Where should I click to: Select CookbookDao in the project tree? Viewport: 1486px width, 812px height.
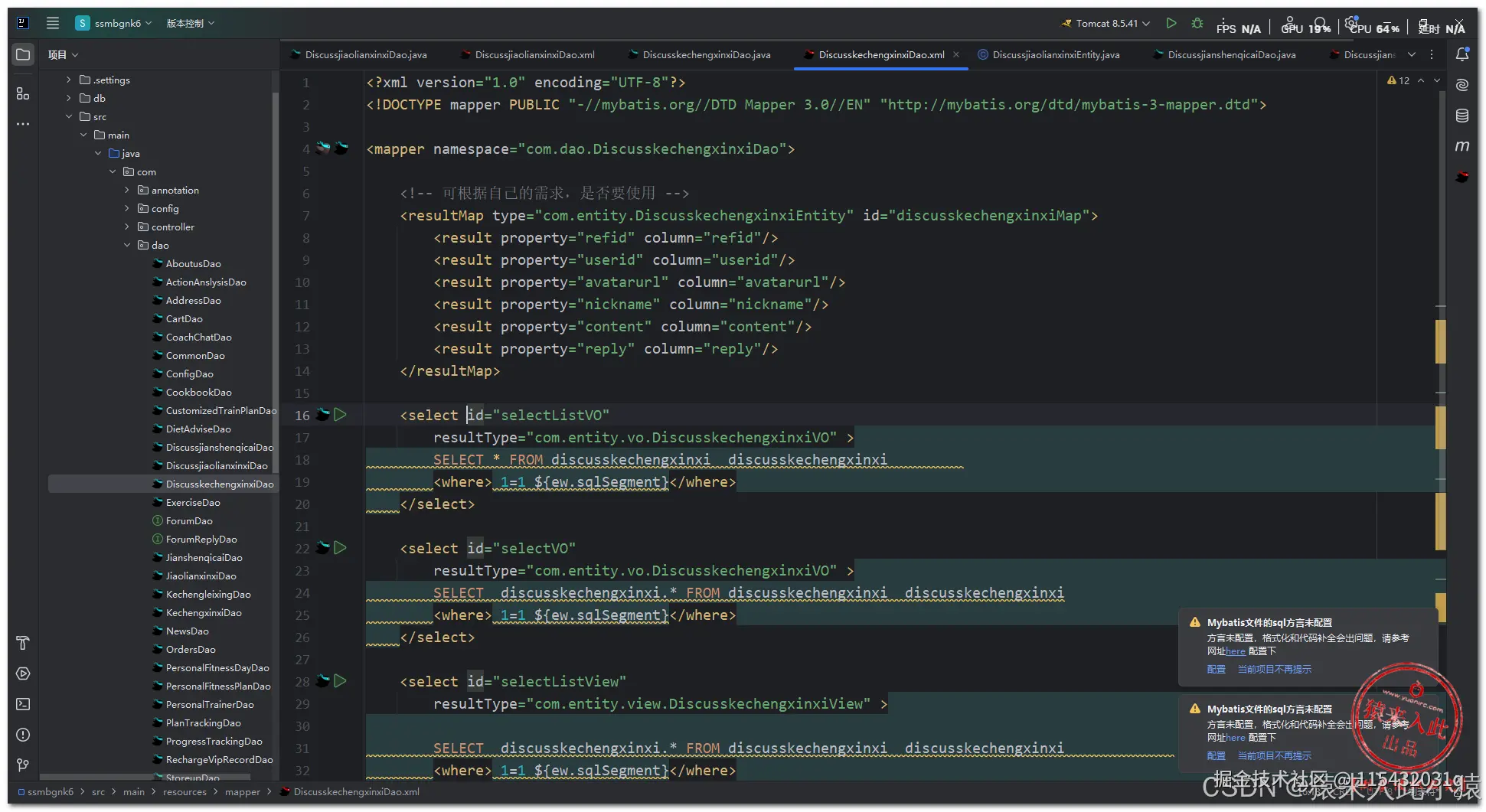pyautogui.click(x=198, y=392)
